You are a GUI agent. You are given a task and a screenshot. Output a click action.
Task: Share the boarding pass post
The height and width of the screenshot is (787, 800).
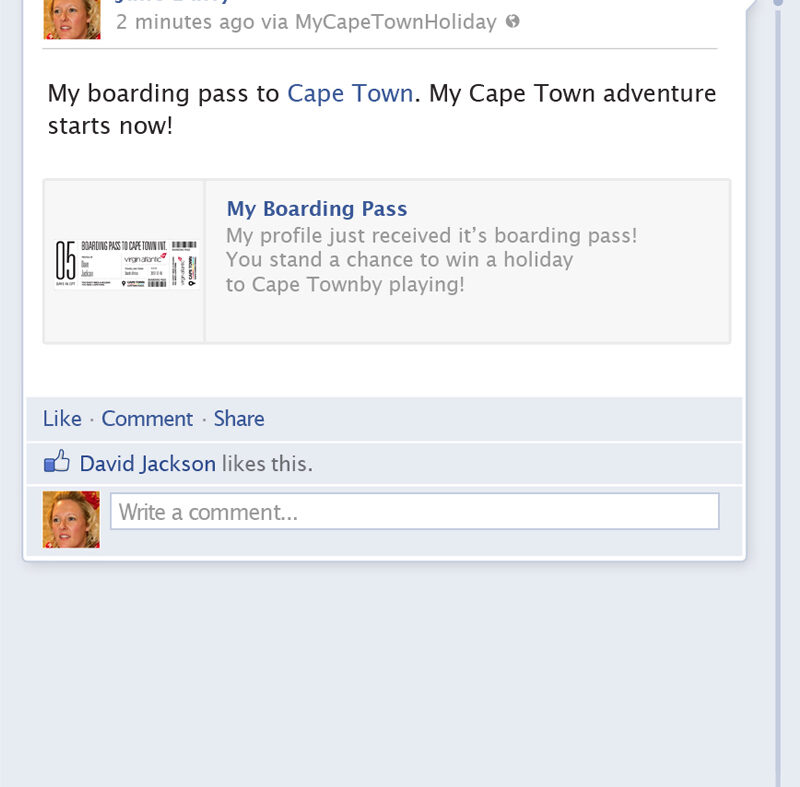click(x=239, y=418)
